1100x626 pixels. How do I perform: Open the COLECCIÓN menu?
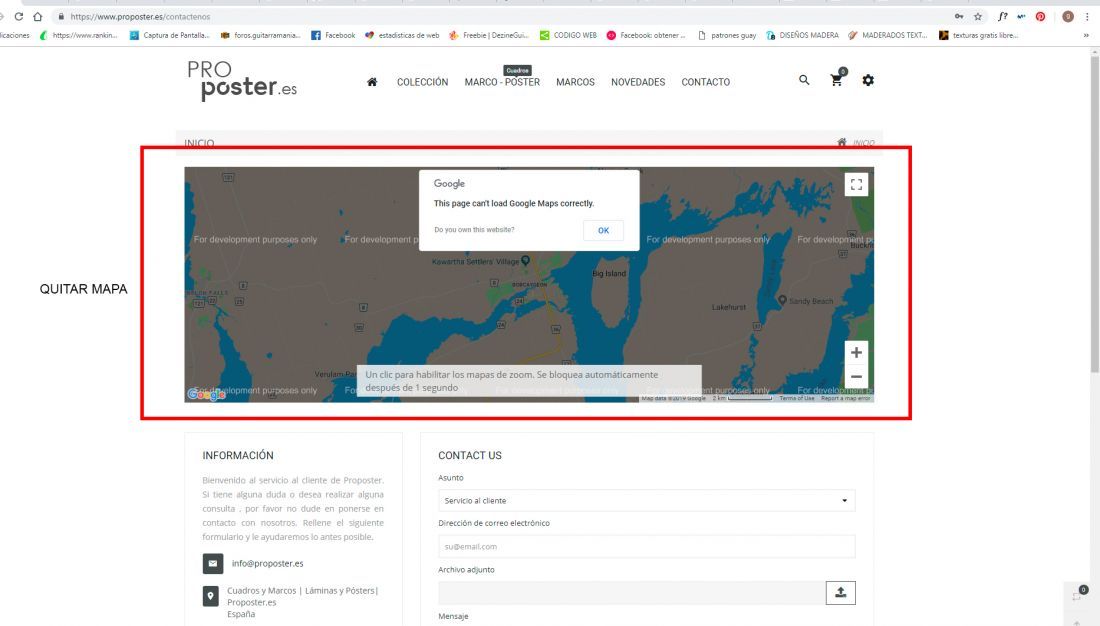click(422, 82)
